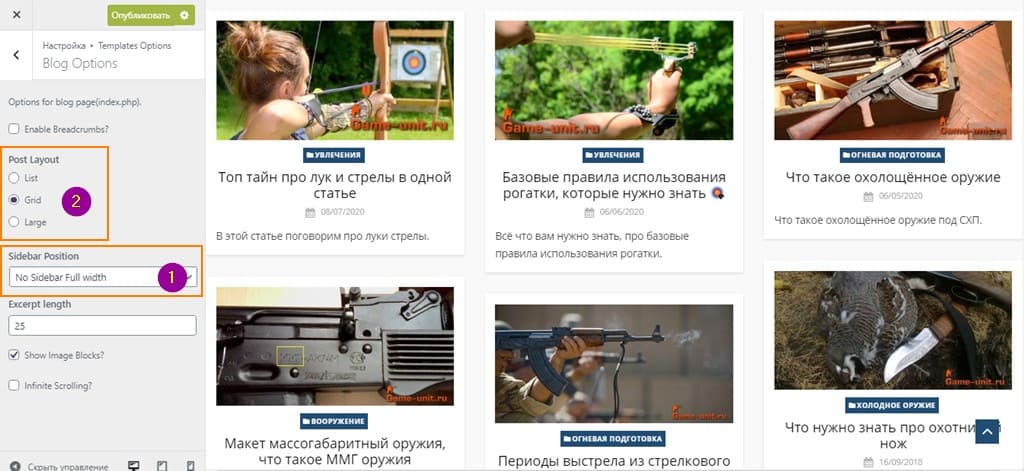This screenshot has height=471, width=1024.
Task: Click scroll-to-top arrow button
Action: coord(987,432)
